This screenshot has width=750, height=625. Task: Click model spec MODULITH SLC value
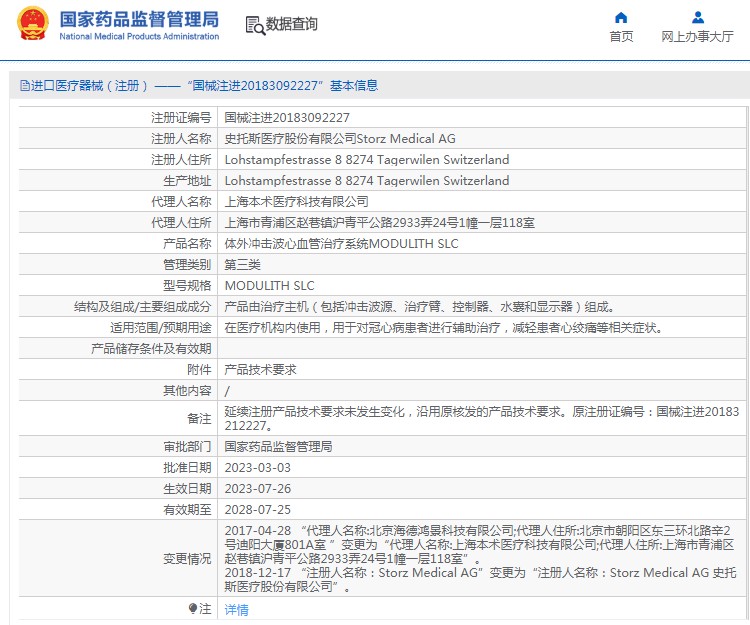click(269, 286)
